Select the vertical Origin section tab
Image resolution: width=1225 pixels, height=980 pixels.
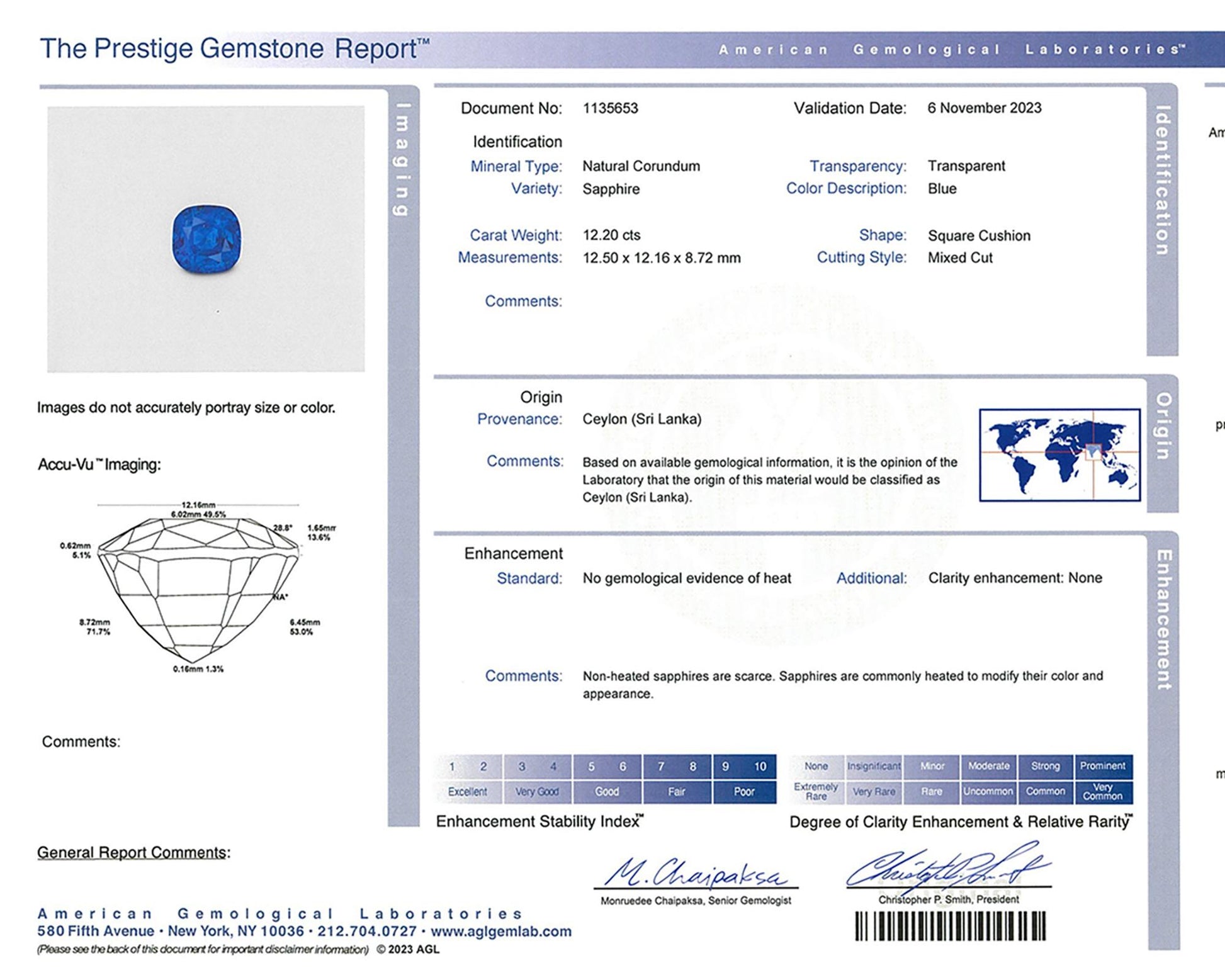coord(1163,426)
